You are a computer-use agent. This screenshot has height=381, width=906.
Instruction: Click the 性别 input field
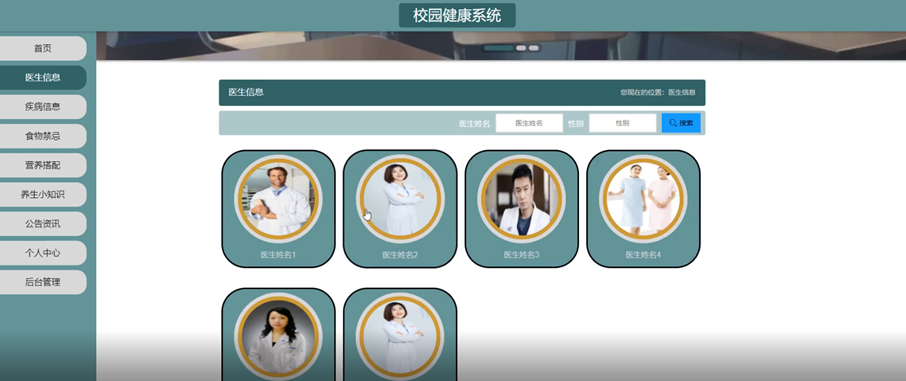pyautogui.click(x=622, y=123)
